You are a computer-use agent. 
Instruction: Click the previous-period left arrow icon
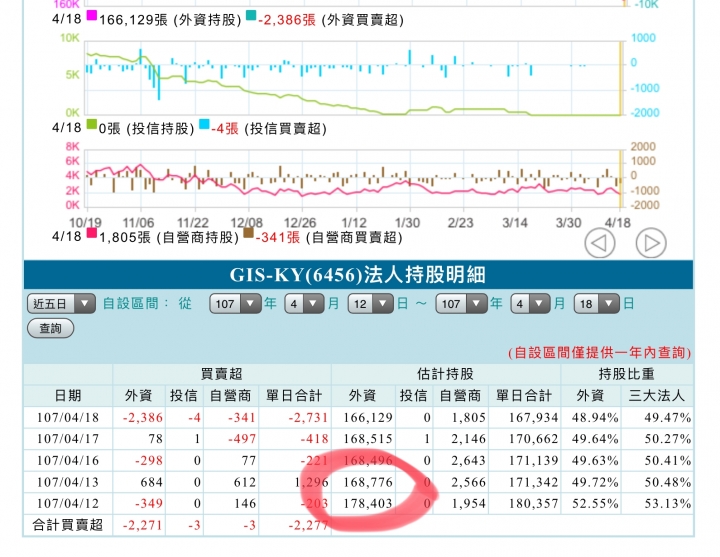[x=600, y=243]
